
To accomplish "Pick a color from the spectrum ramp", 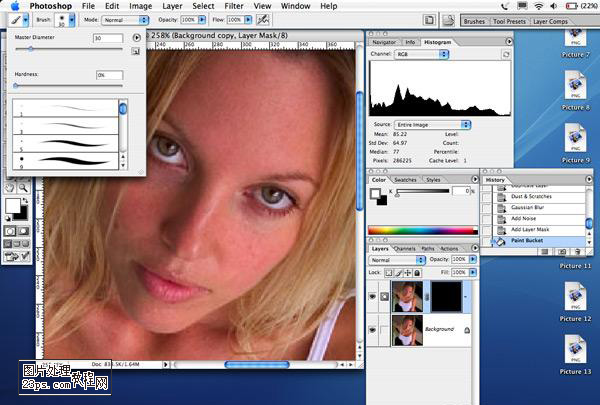I will [x=423, y=230].
